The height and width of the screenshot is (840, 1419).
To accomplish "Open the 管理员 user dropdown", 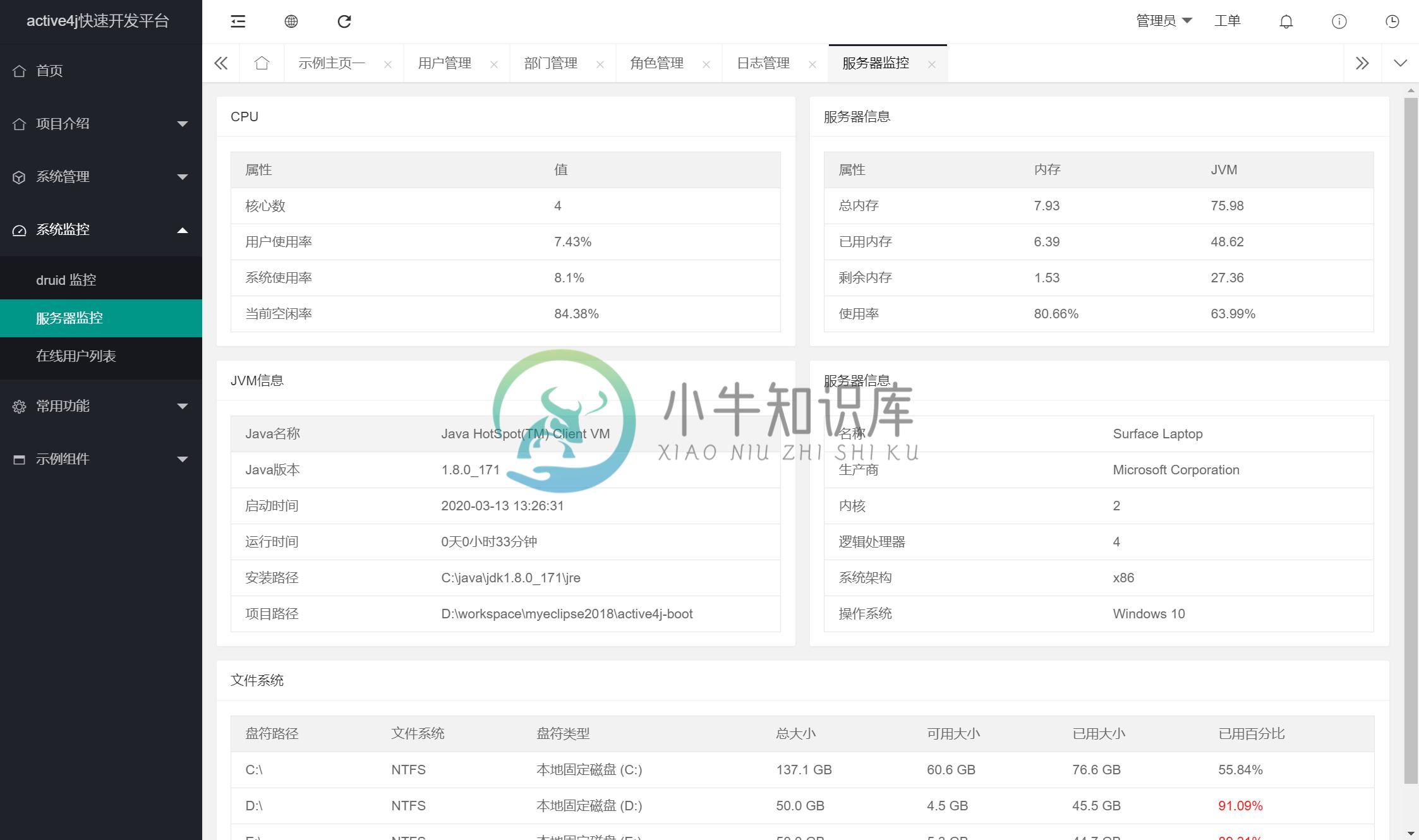I will pos(1164,21).
